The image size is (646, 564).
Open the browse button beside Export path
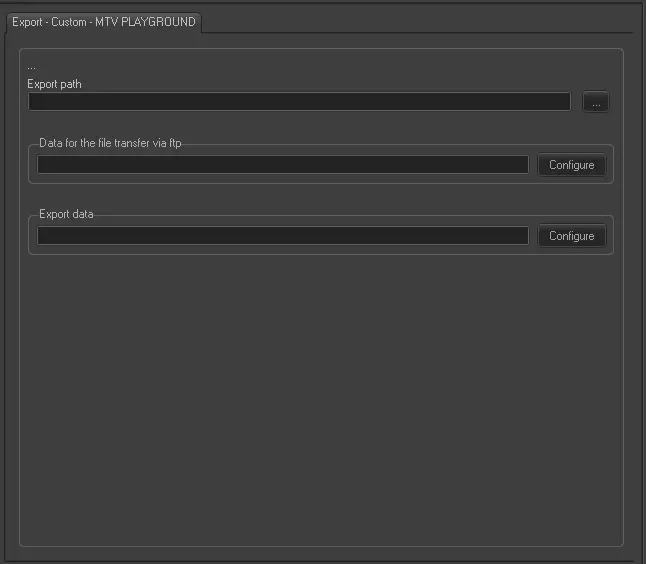596,102
